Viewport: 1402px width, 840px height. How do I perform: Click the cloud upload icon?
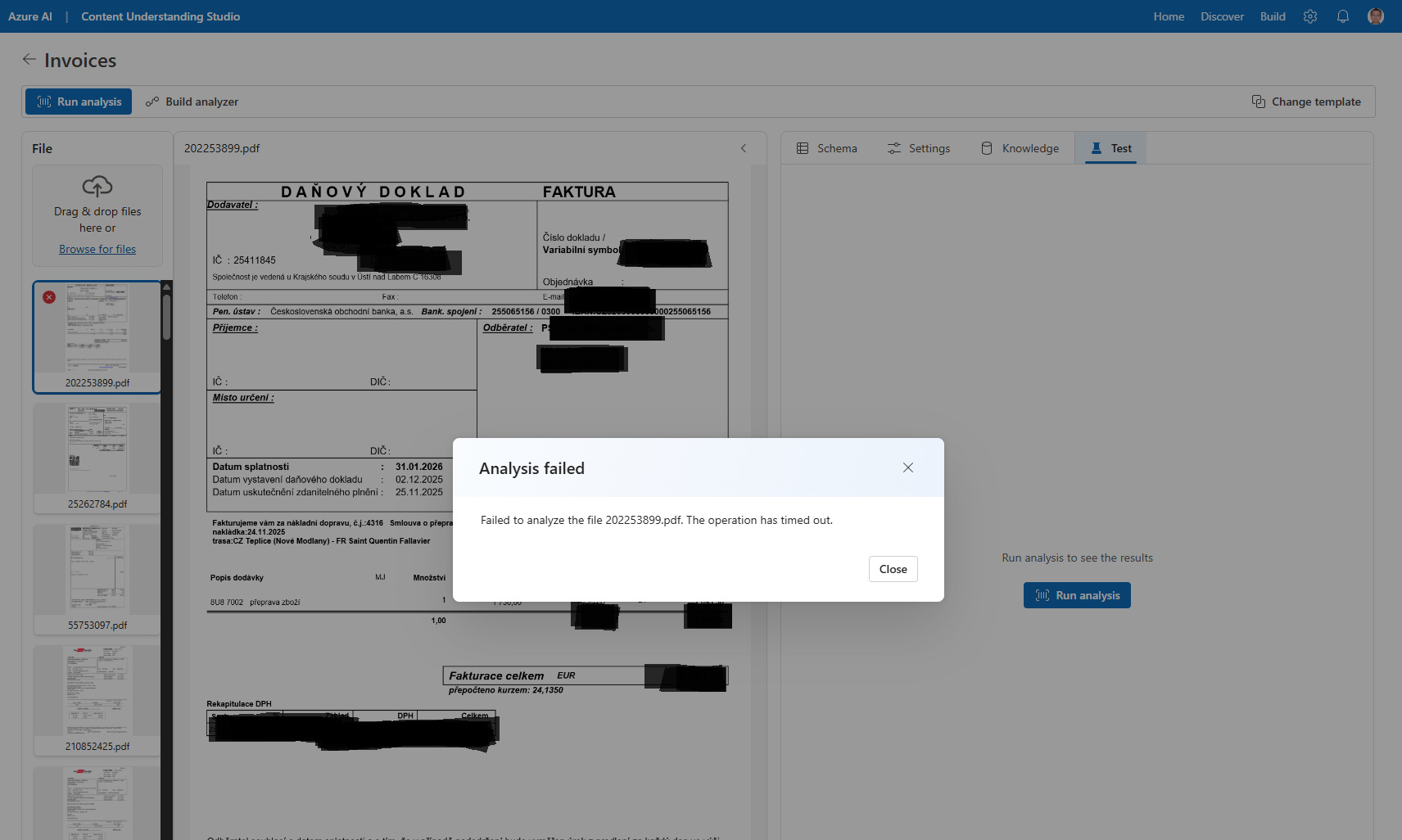pos(97,186)
